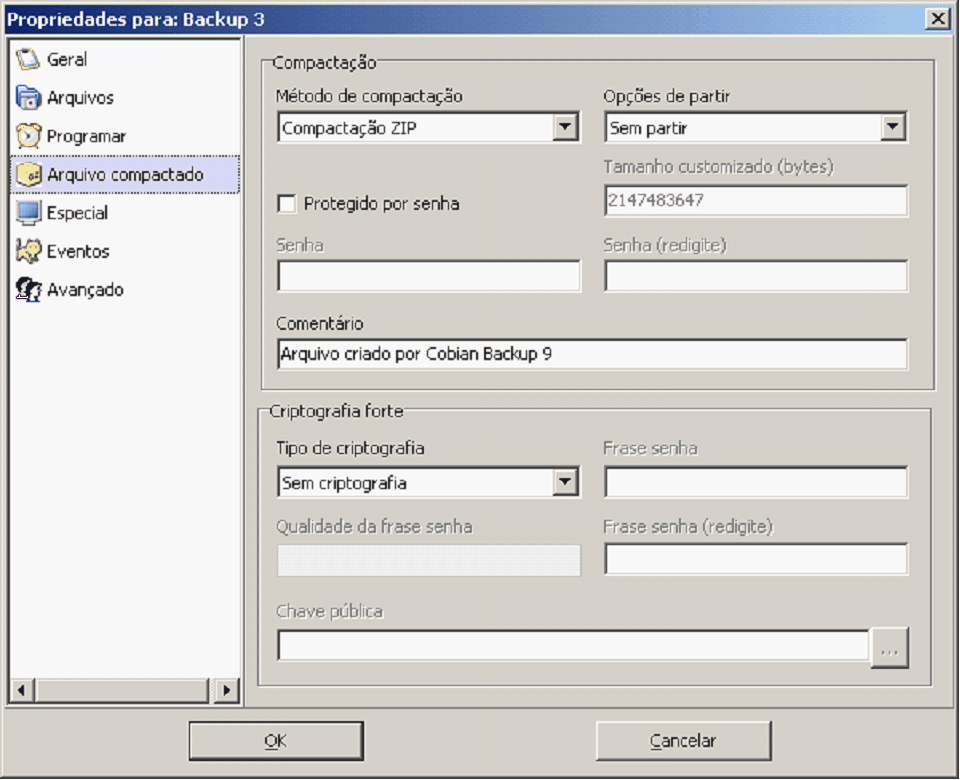The width and height of the screenshot is (960, 780).
Task: Click the sidebar scrollbar right arrow
Action: (228, 690)
